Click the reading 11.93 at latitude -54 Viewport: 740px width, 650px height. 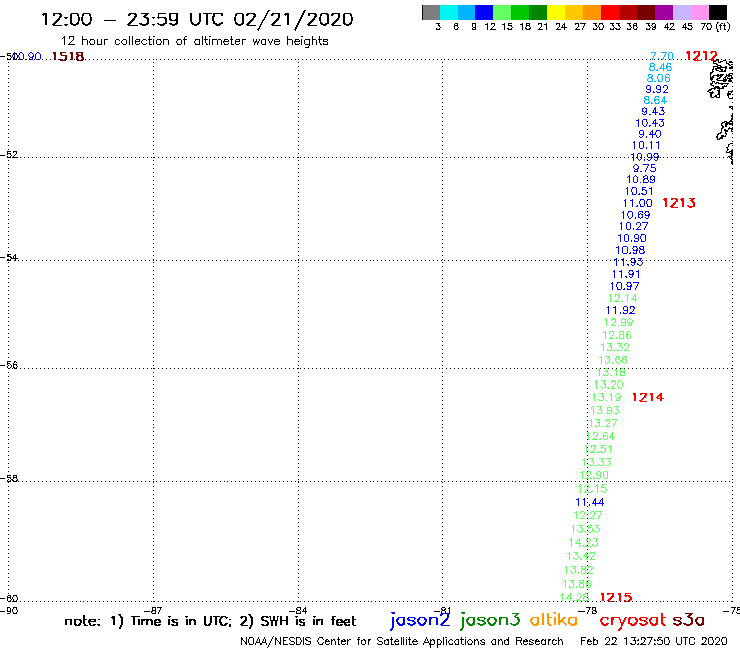coord(628,262)
